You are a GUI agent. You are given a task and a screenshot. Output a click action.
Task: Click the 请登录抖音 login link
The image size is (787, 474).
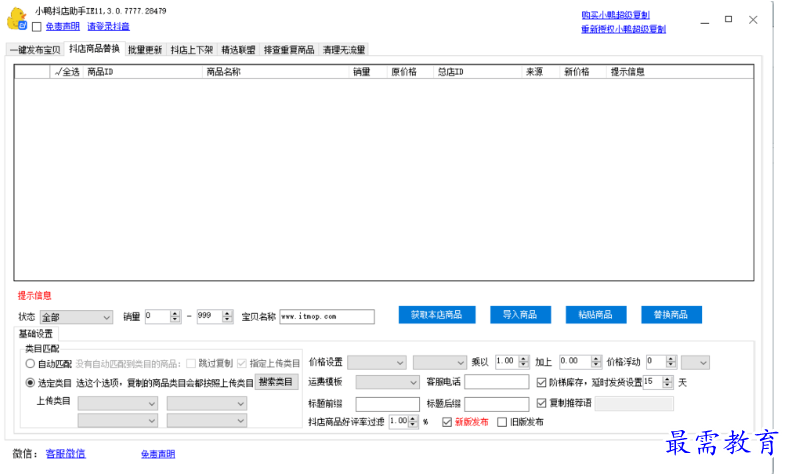click(108, 27)
